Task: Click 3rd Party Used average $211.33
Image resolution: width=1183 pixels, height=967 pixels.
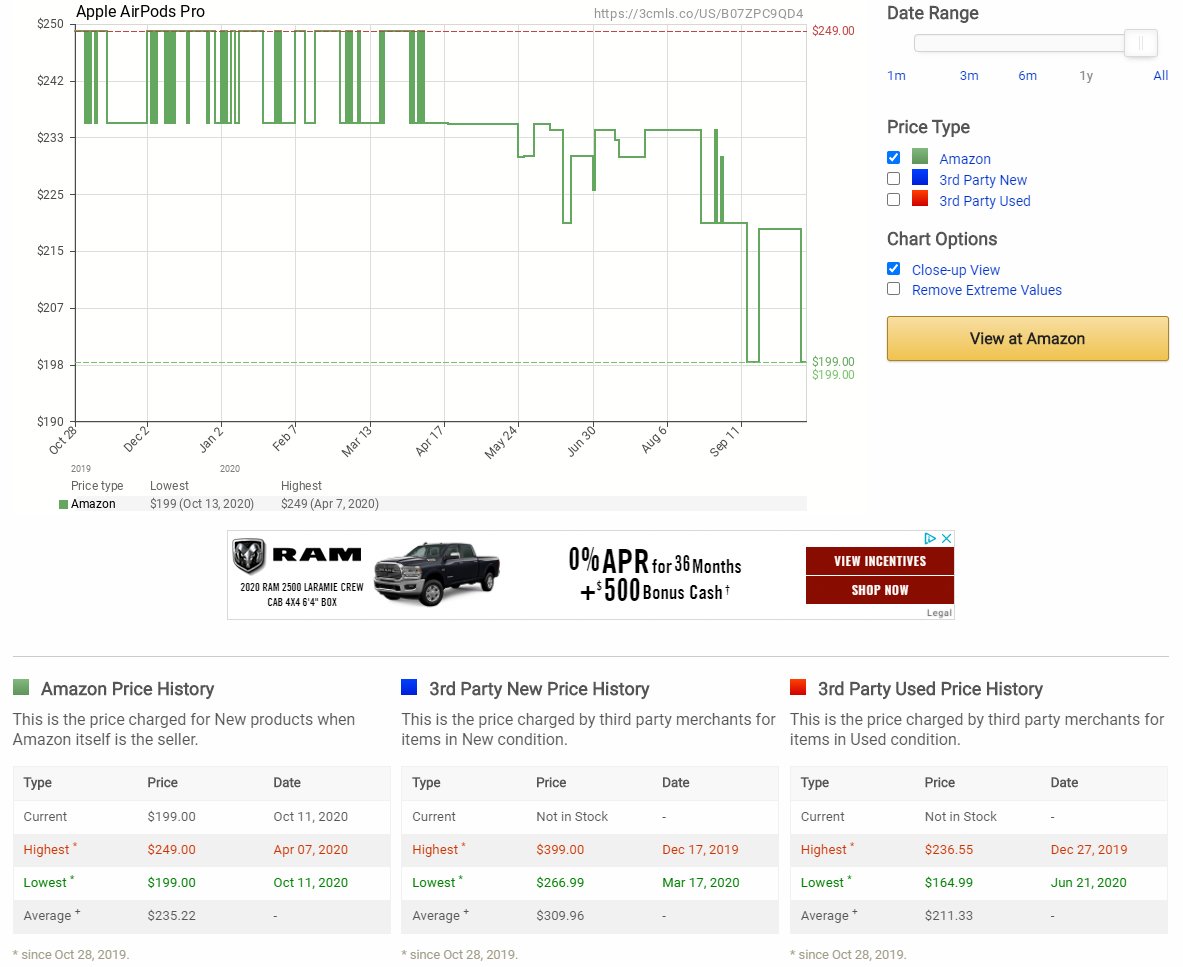Action: (x=948, y=916)
